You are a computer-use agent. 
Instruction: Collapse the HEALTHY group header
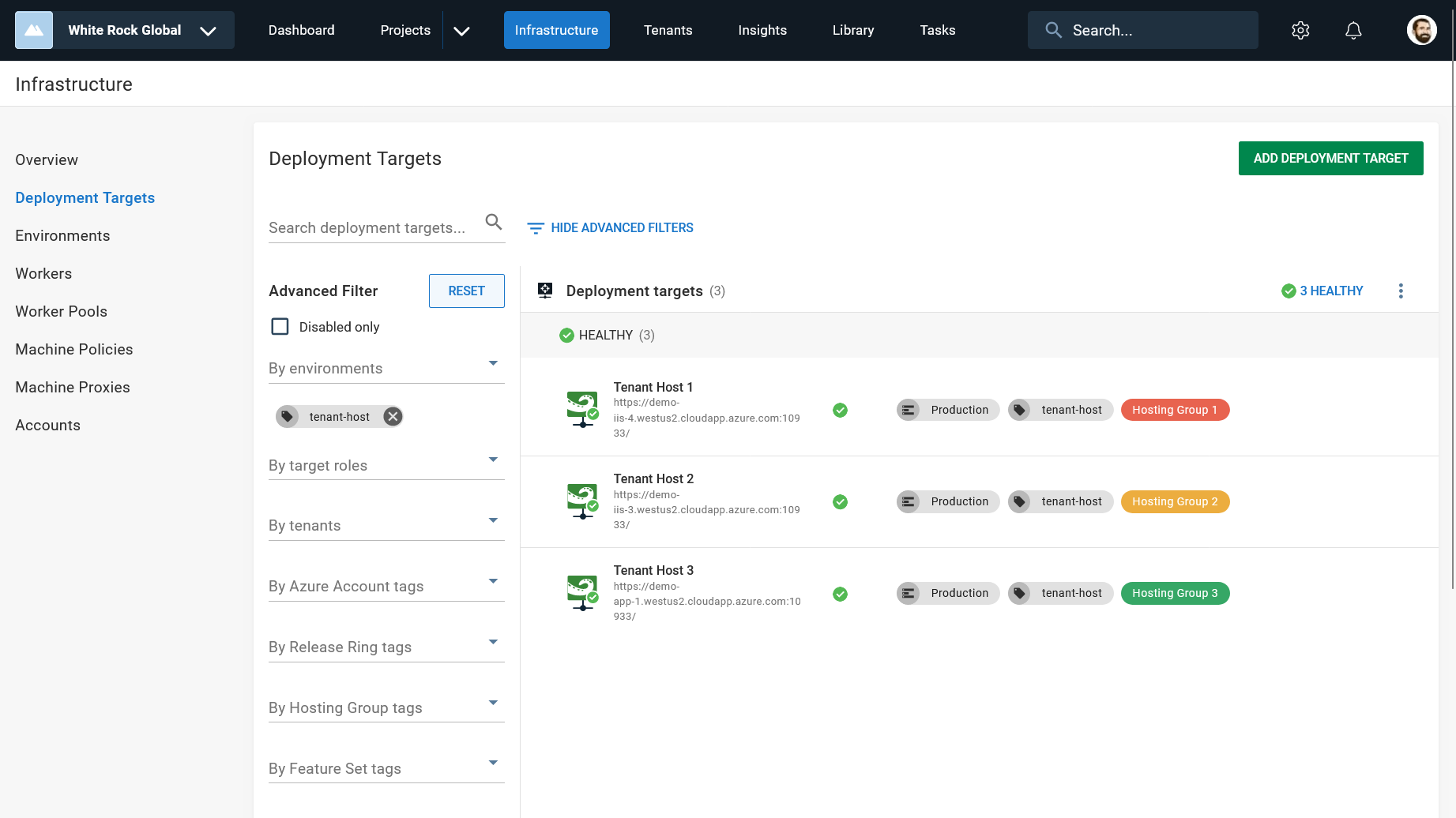pos(607,335)
